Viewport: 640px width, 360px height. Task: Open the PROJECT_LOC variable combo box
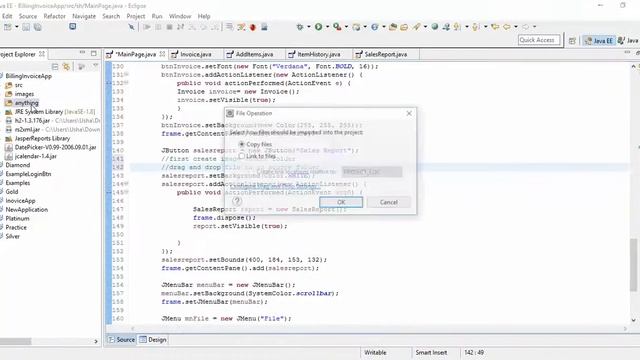[x=372, y=172]
